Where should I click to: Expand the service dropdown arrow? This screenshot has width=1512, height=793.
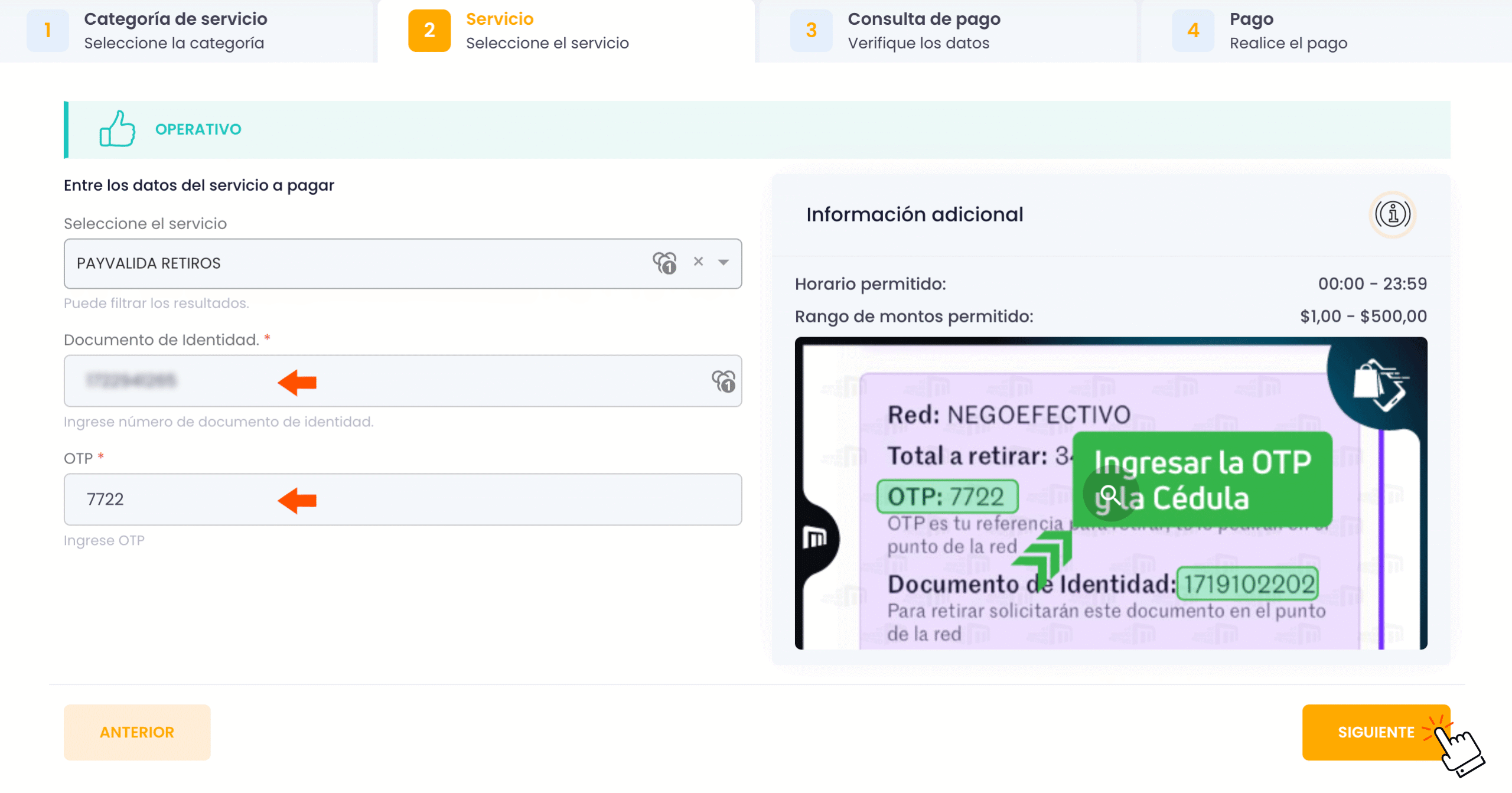click(724, 262)
